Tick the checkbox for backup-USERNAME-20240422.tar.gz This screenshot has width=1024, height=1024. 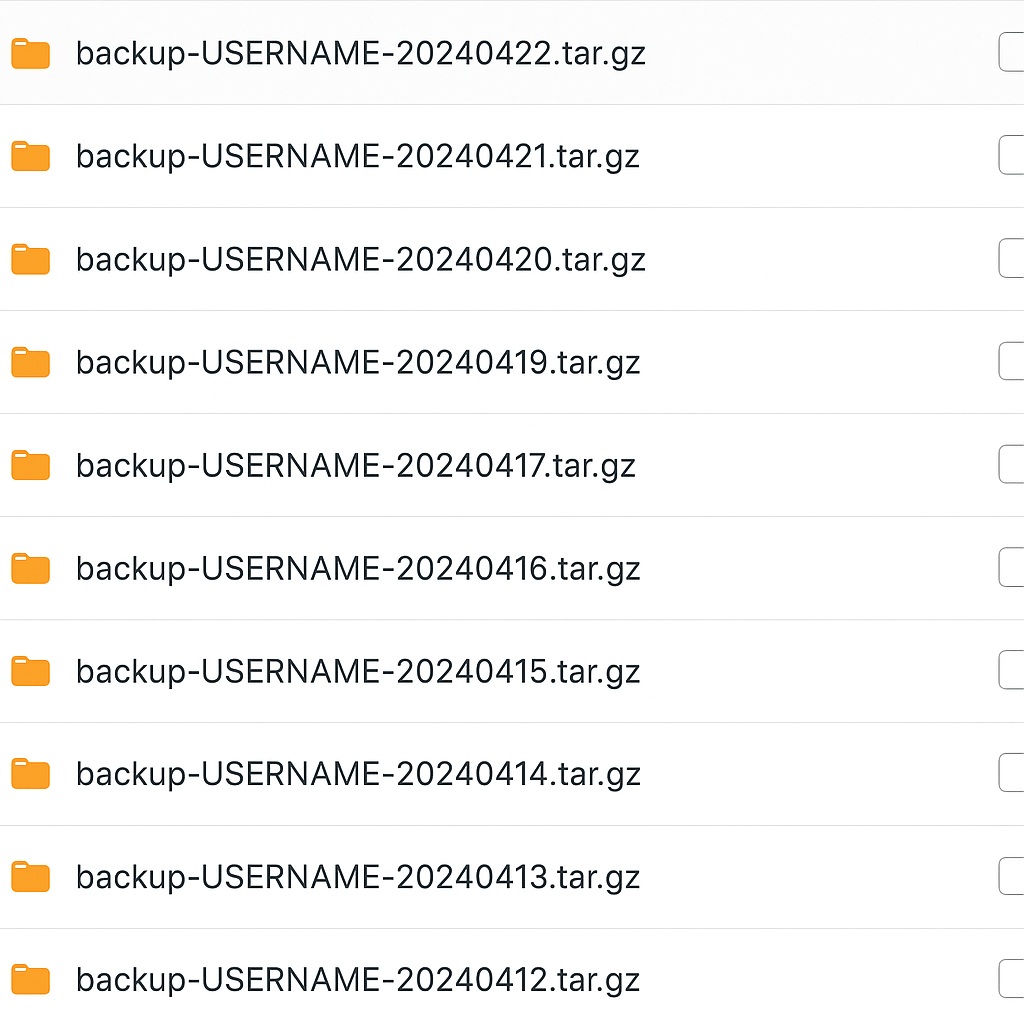point(1012,53)
